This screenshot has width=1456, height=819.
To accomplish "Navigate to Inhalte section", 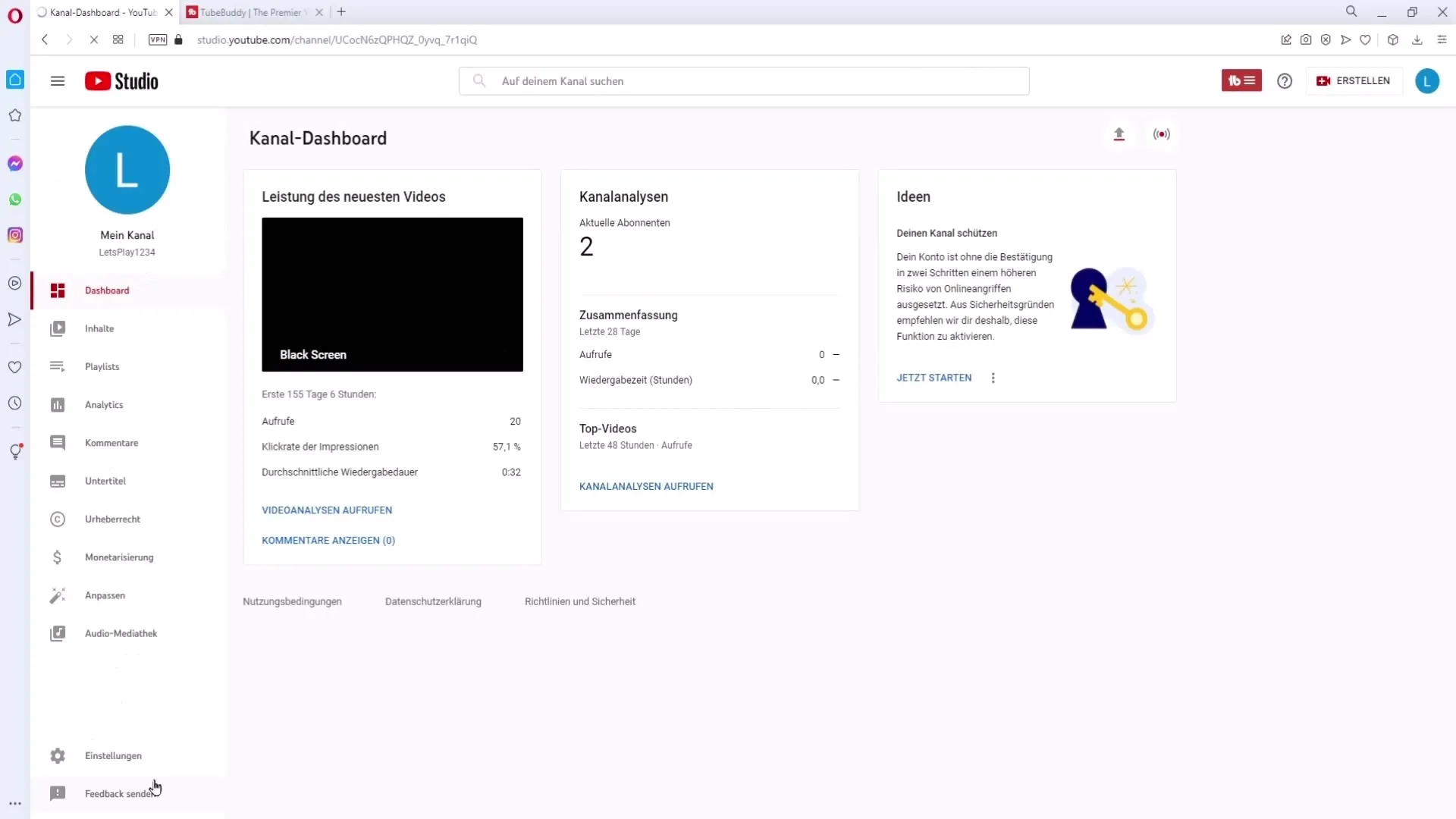I will pos(99,329).
